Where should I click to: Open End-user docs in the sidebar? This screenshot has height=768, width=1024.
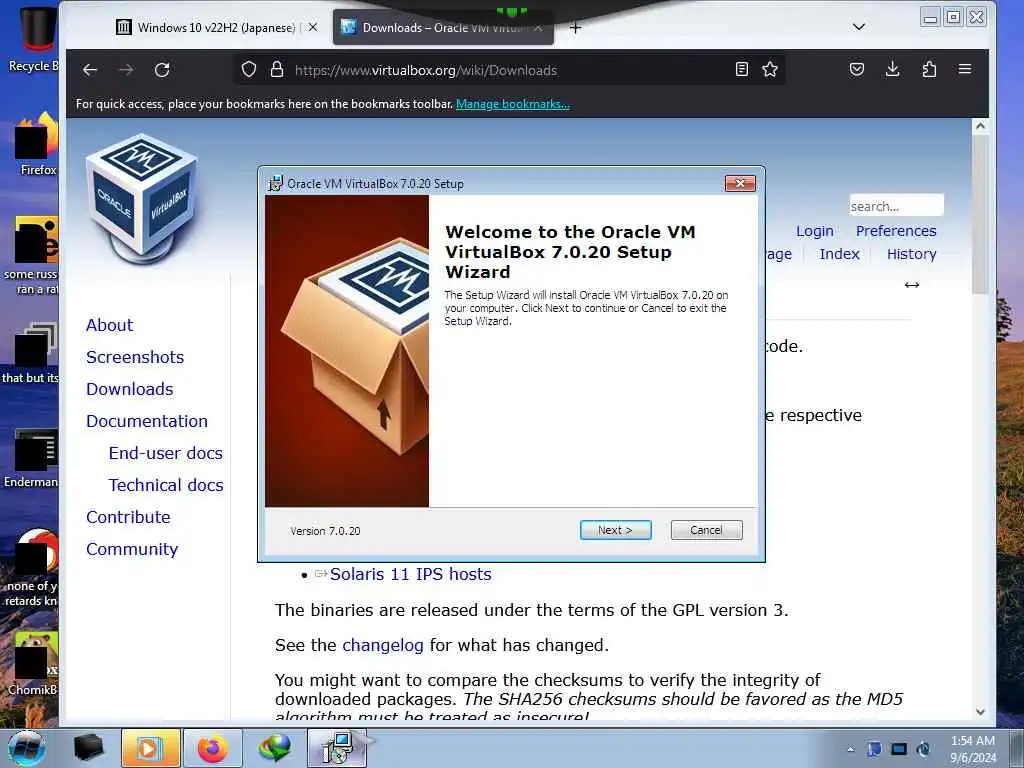tap(166, 453)
